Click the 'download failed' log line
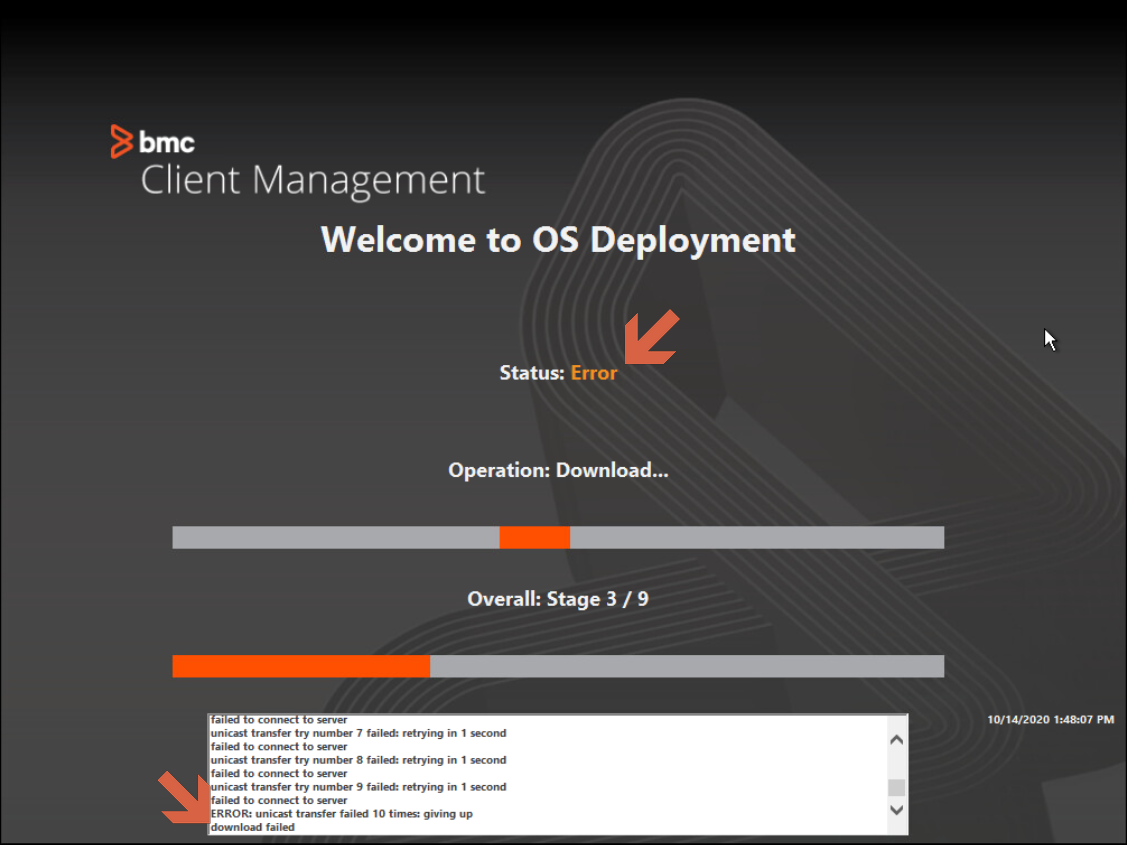 click(x=252, y=827)
